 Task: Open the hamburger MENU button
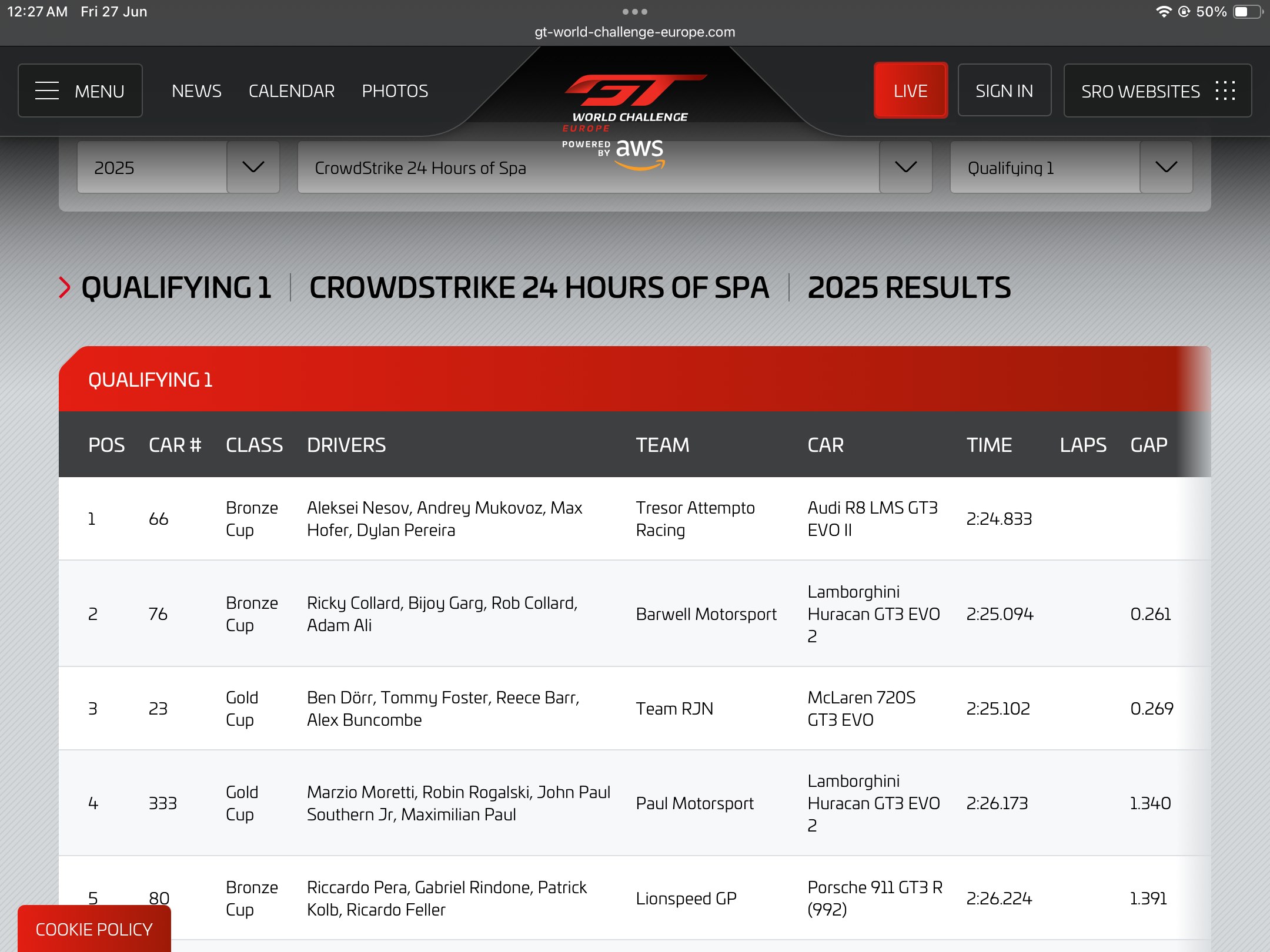[x=80, y=91]
